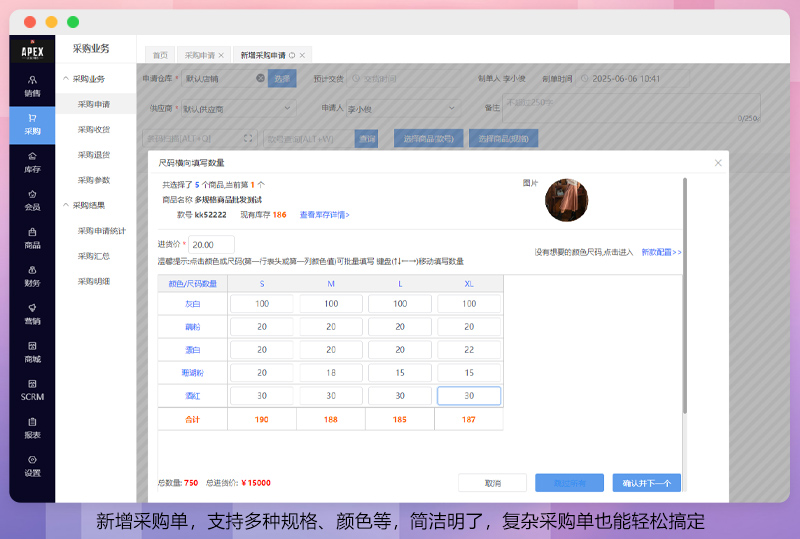Image resolution: width=800 pixels, height=539 pixels.
Task: Click the 进货价 input field
Action: click(211, 244)
